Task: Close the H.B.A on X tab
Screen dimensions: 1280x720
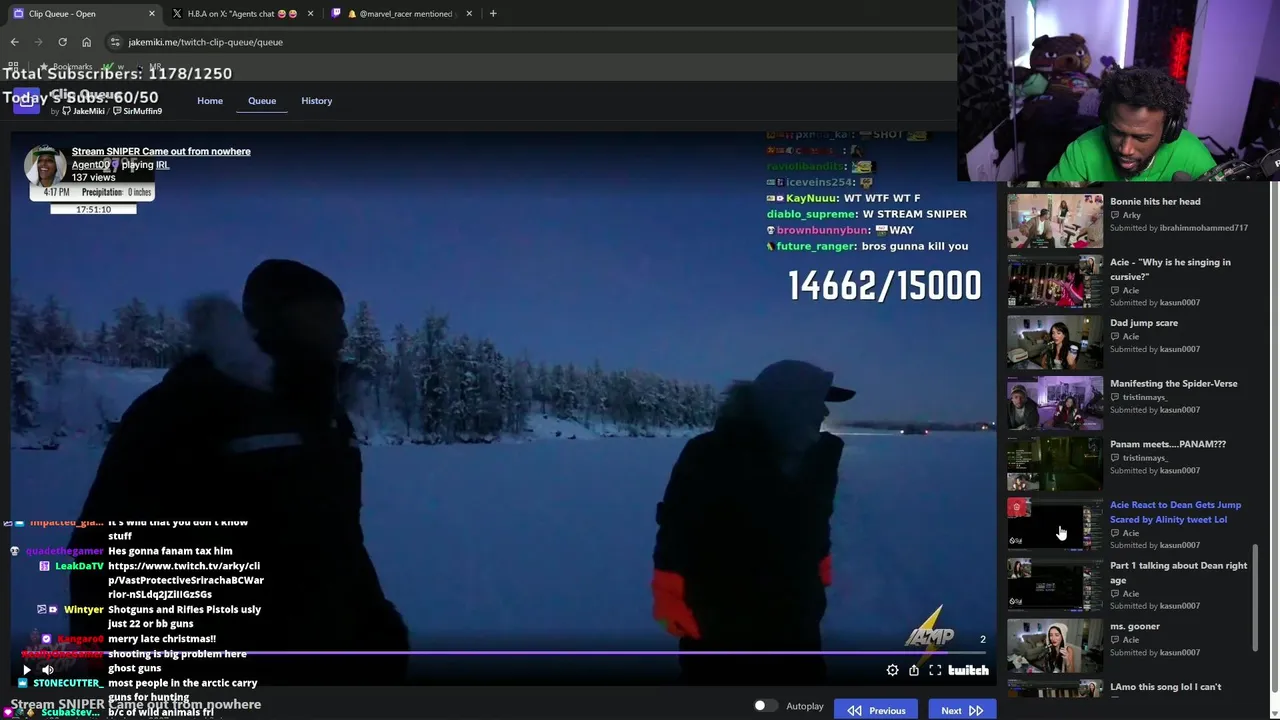Action: coord(310,14)
